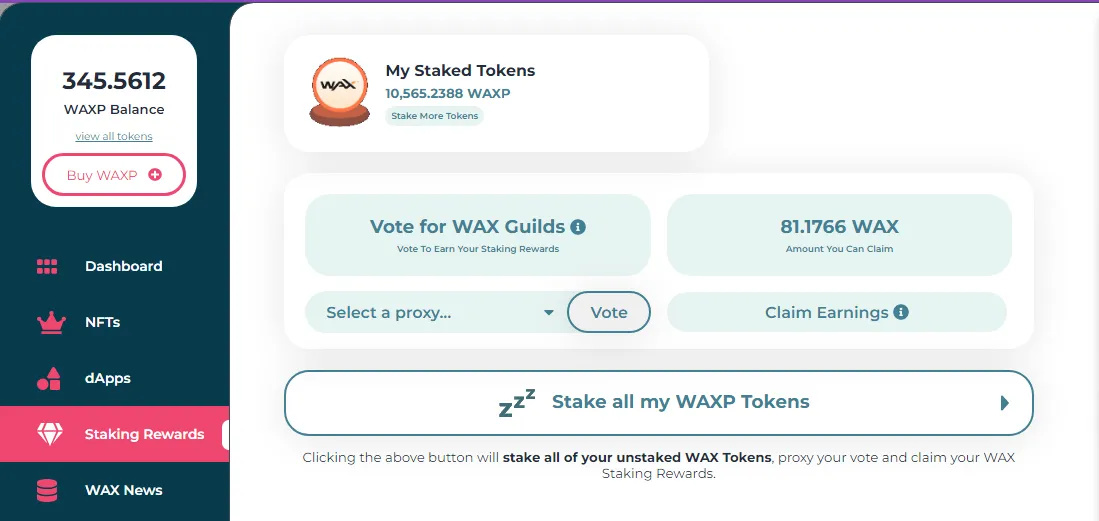The width and height of the screenshot is (1099, 521).
Task: Click the view all tokens link
Action: [114, 136]
